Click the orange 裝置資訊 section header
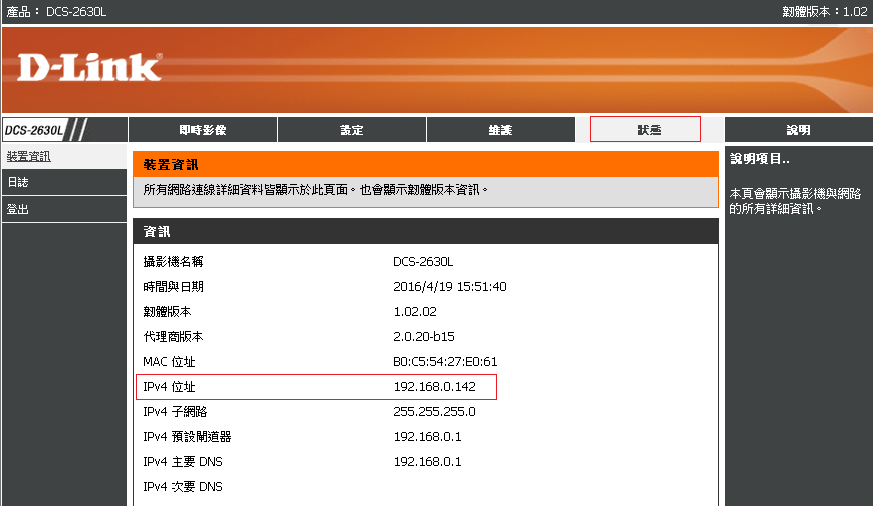 (425, 164)
